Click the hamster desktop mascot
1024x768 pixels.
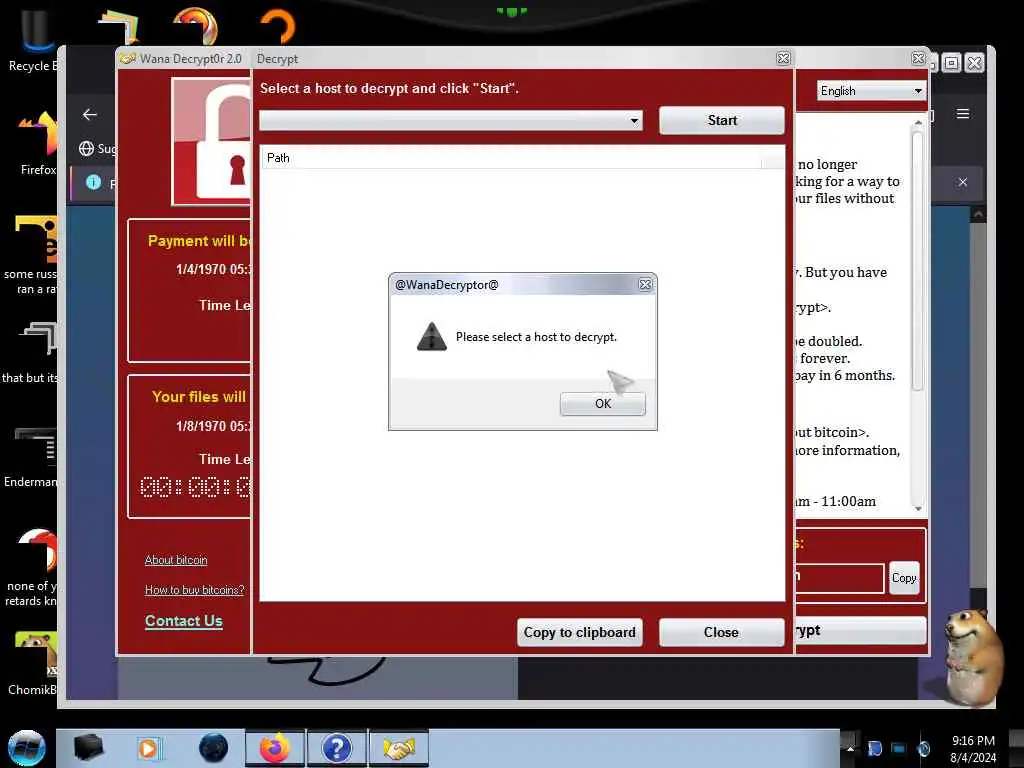pos(972,657)
